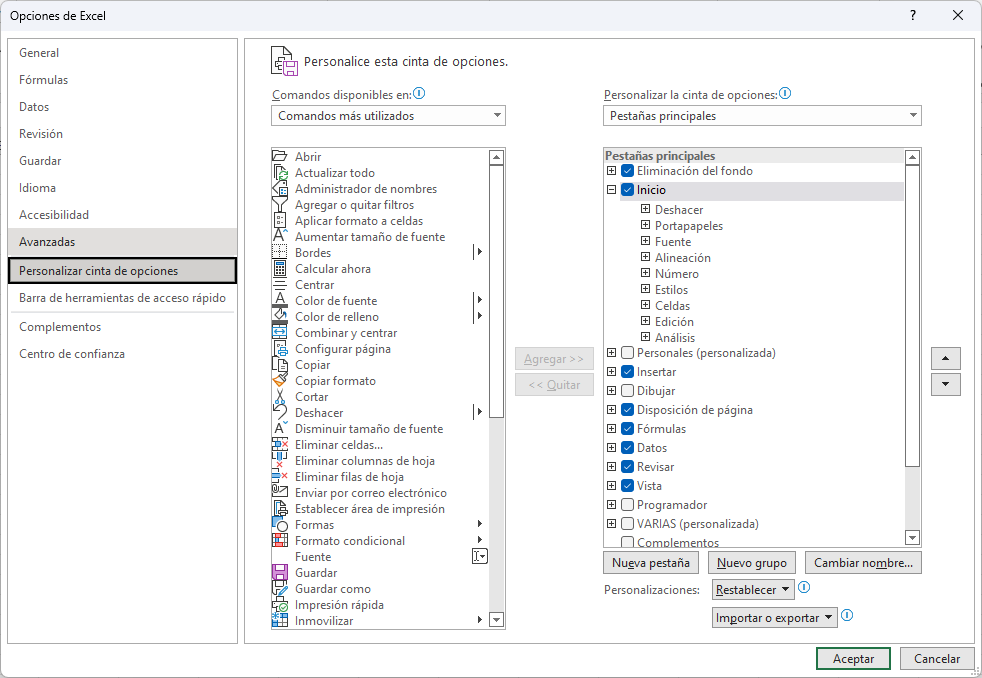
Task: Open the Avanzadas options category
Action: point(123,242)
